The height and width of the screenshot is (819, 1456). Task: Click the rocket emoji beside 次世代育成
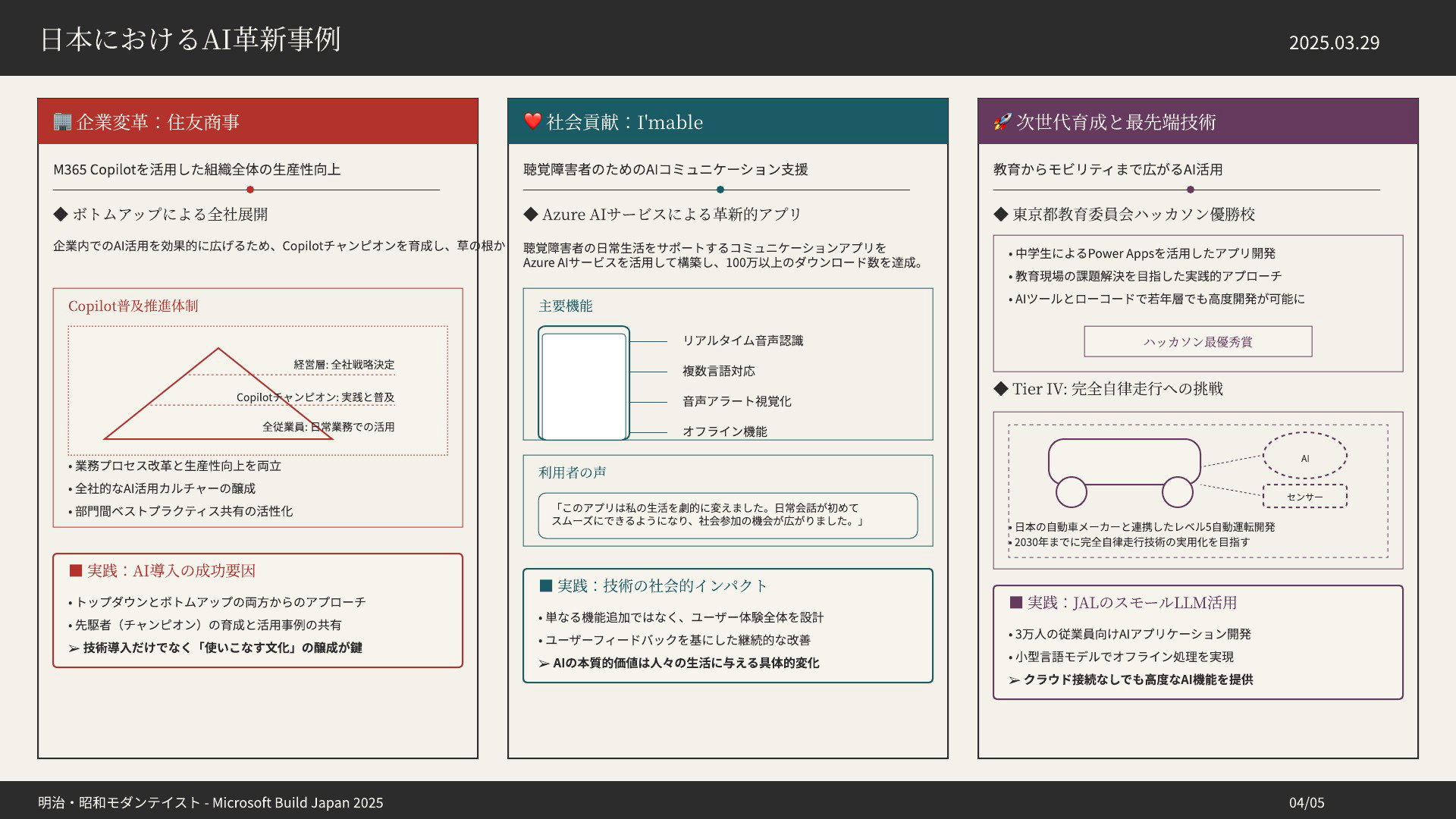tap(1003, 121)
